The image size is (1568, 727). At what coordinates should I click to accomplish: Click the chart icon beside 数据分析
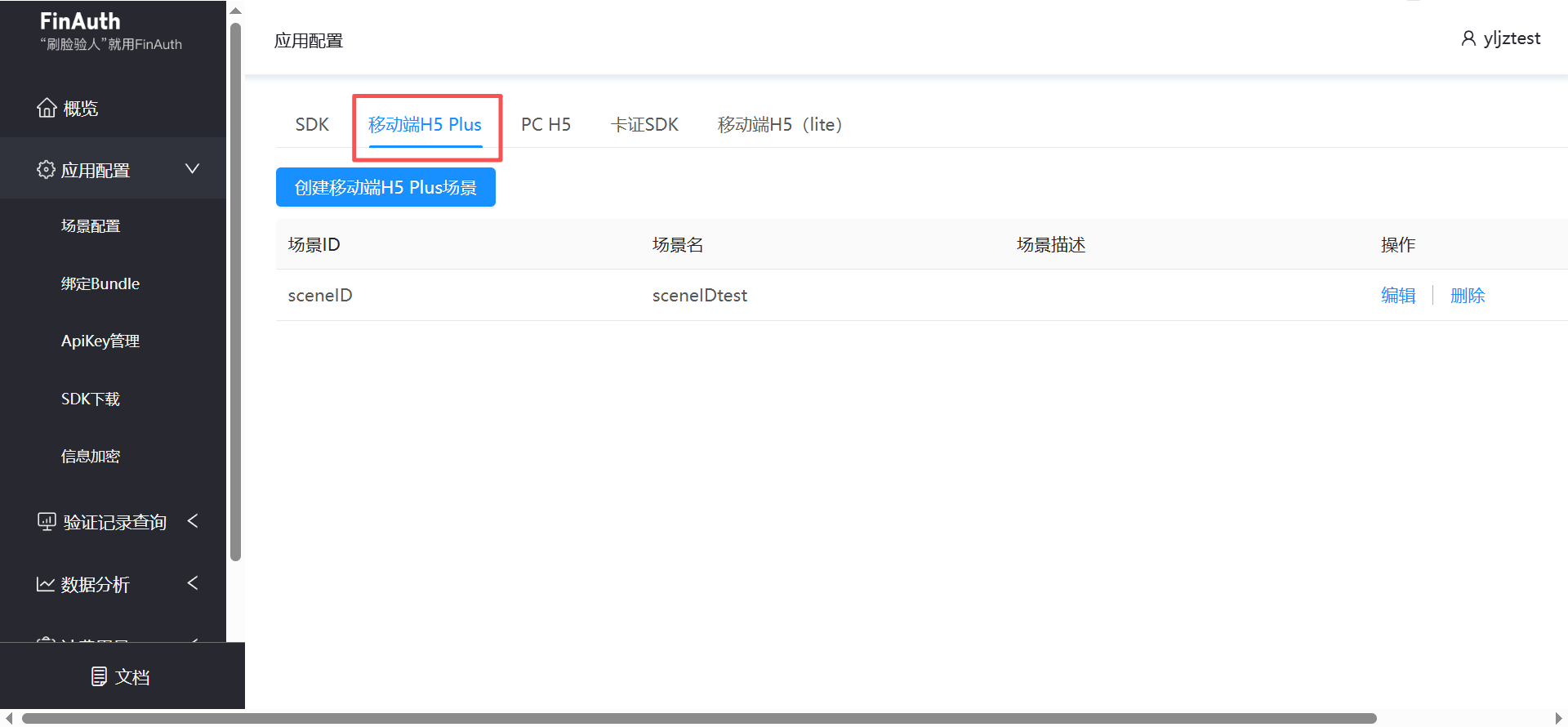pos(46,584)
